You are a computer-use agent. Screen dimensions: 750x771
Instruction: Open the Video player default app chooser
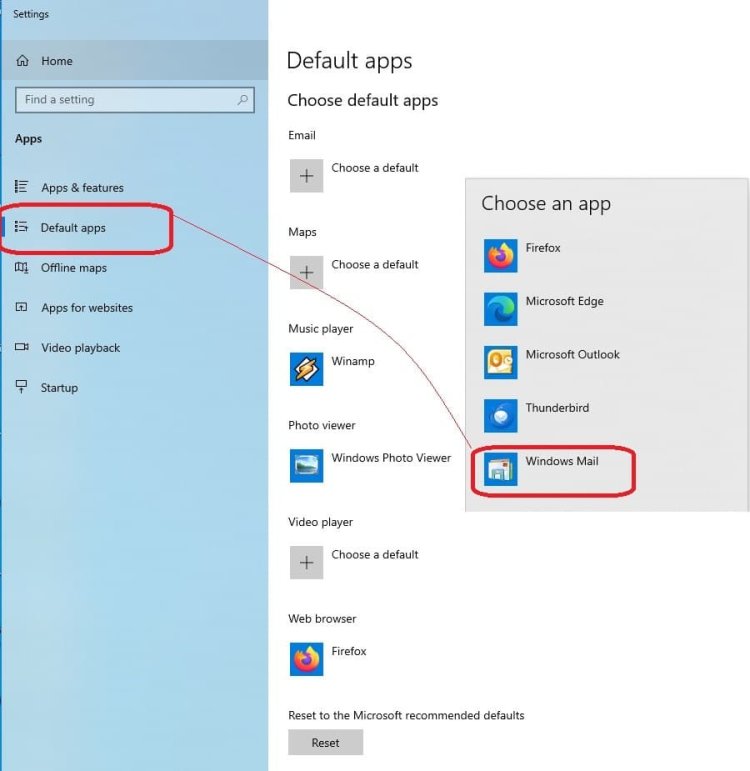point(306,562)
